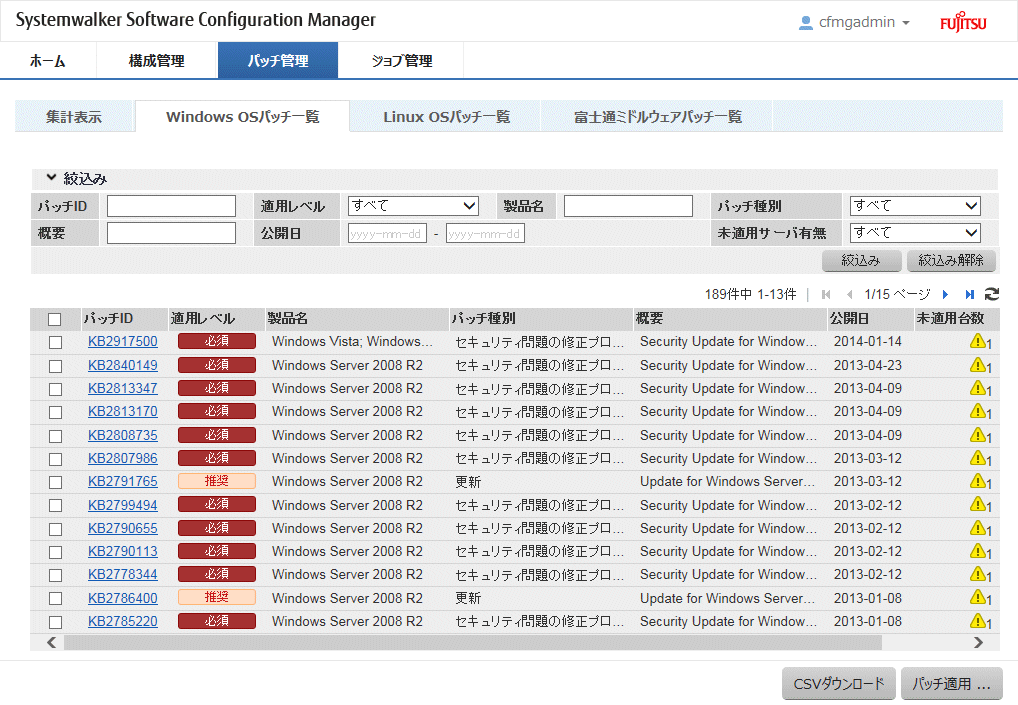Check the KB2791765 row checkbox

pyautogui.click(x=56, y=482)
